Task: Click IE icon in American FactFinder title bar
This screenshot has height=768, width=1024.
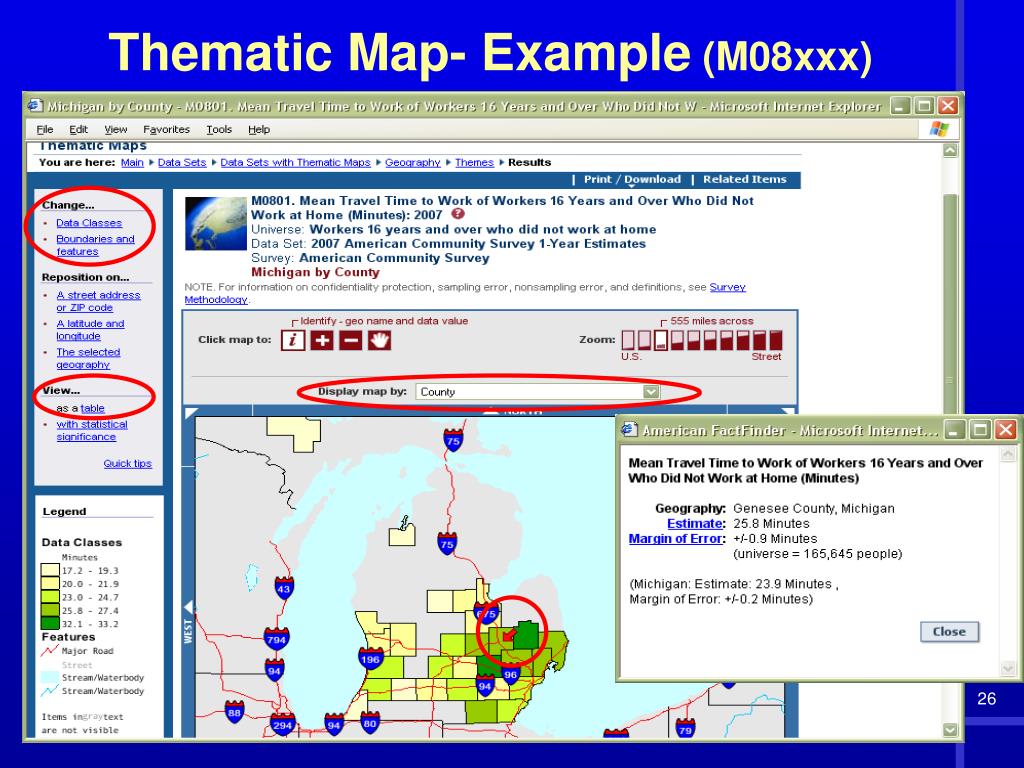Action: (x=629, y=430)
